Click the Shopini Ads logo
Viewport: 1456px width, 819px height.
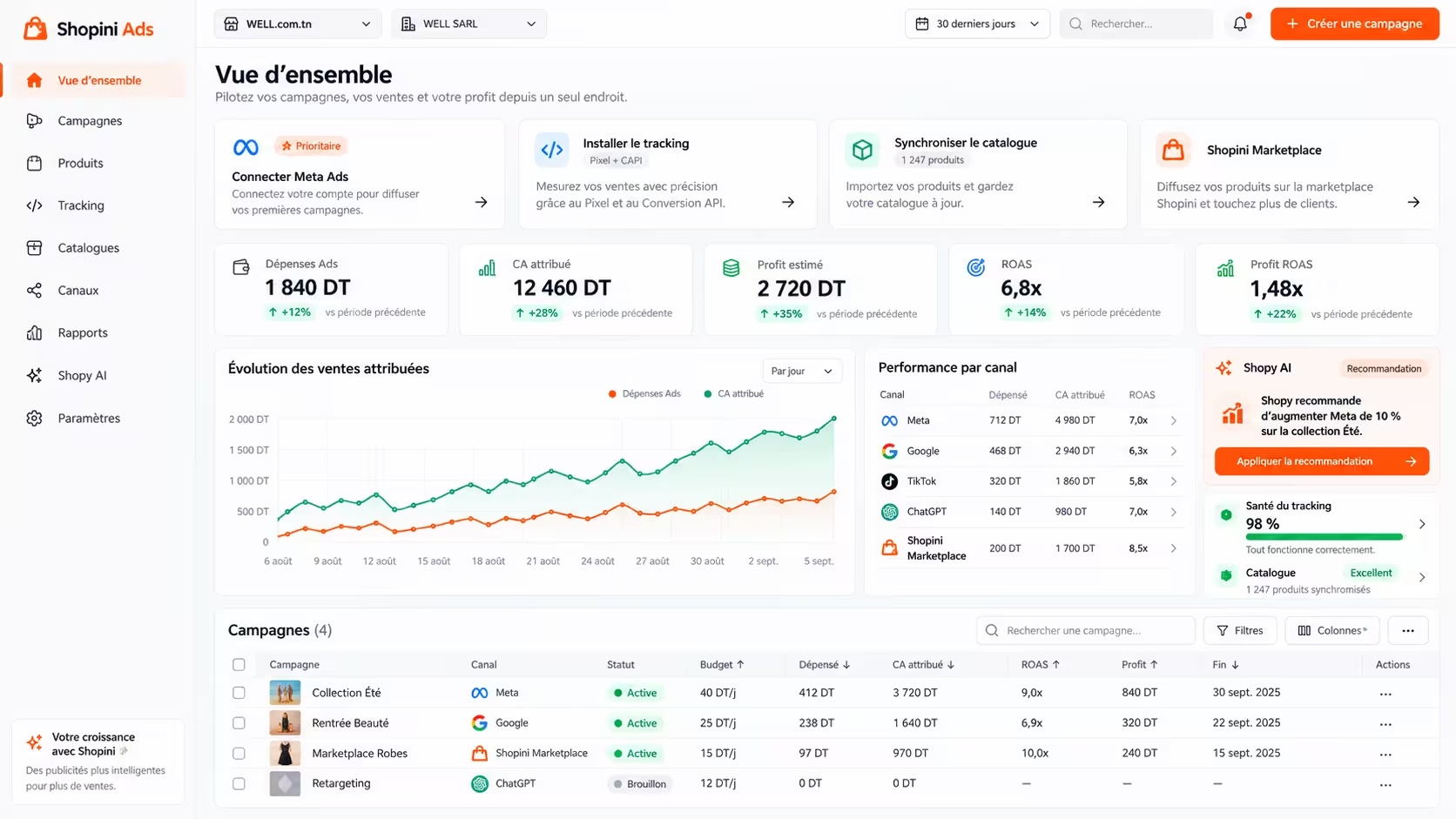(88, 29)
